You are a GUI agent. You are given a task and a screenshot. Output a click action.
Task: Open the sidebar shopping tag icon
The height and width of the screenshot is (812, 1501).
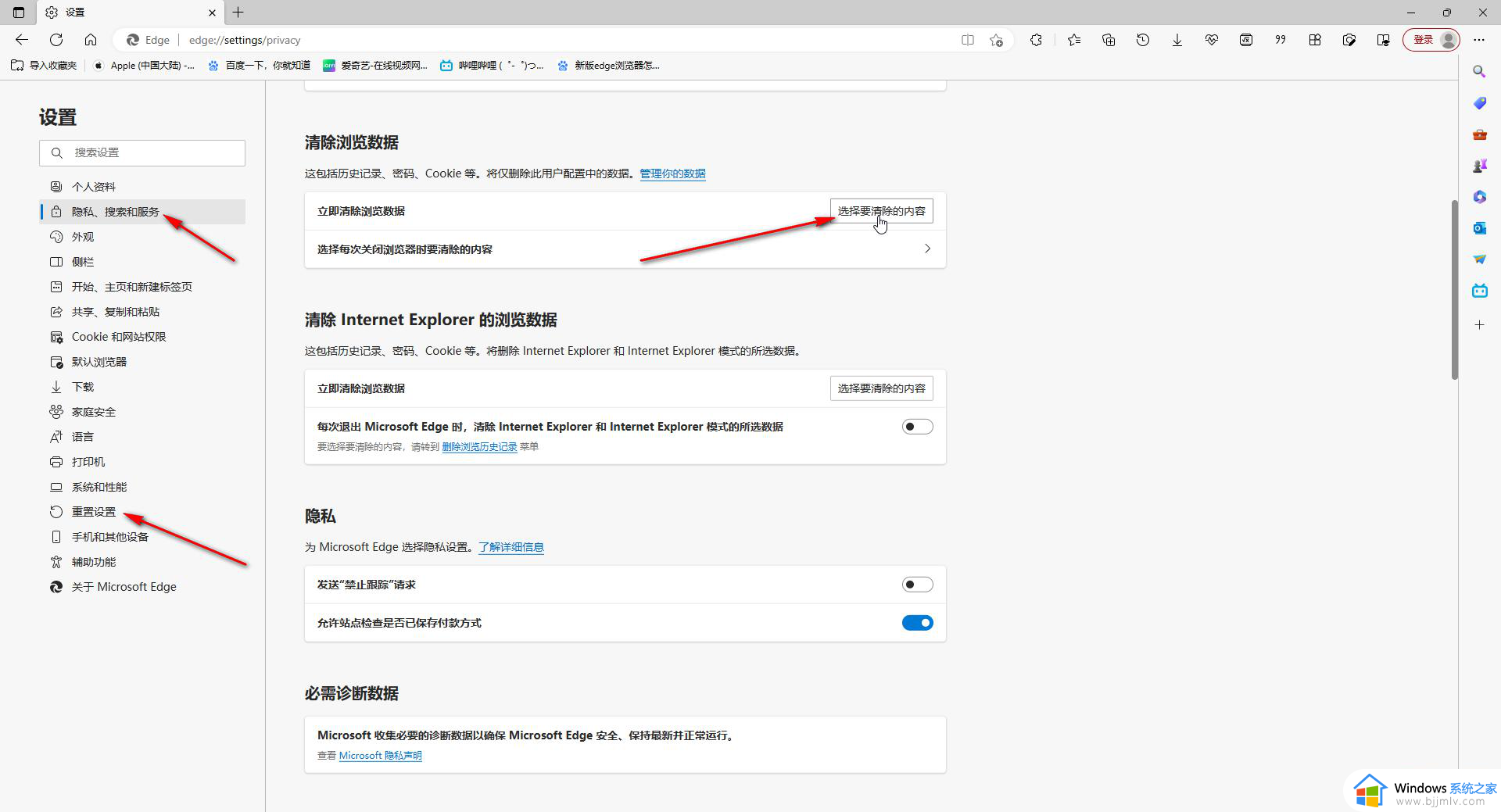click(1479, 103)
